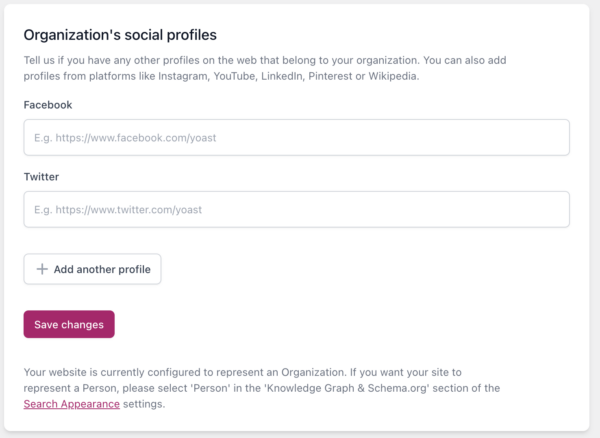
Task: Click the twitter.com/yoast placeholder example
Action: (118, 210)
